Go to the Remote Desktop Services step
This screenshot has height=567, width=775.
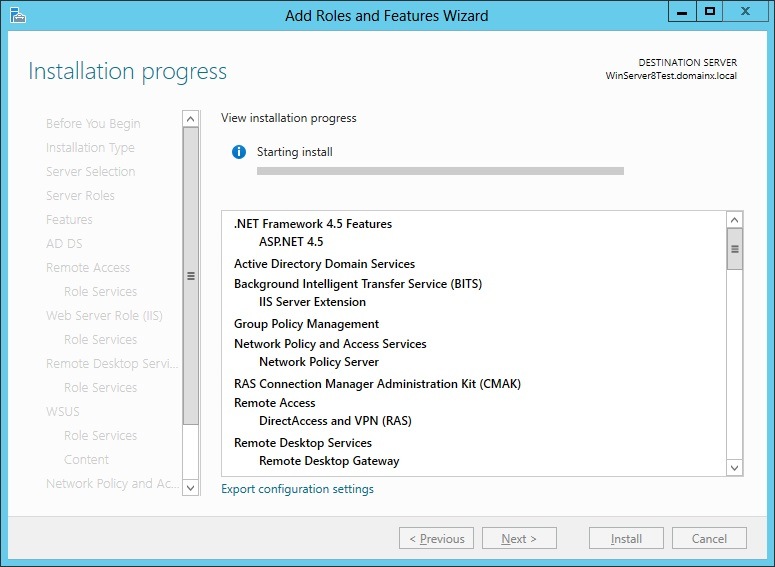112,364
